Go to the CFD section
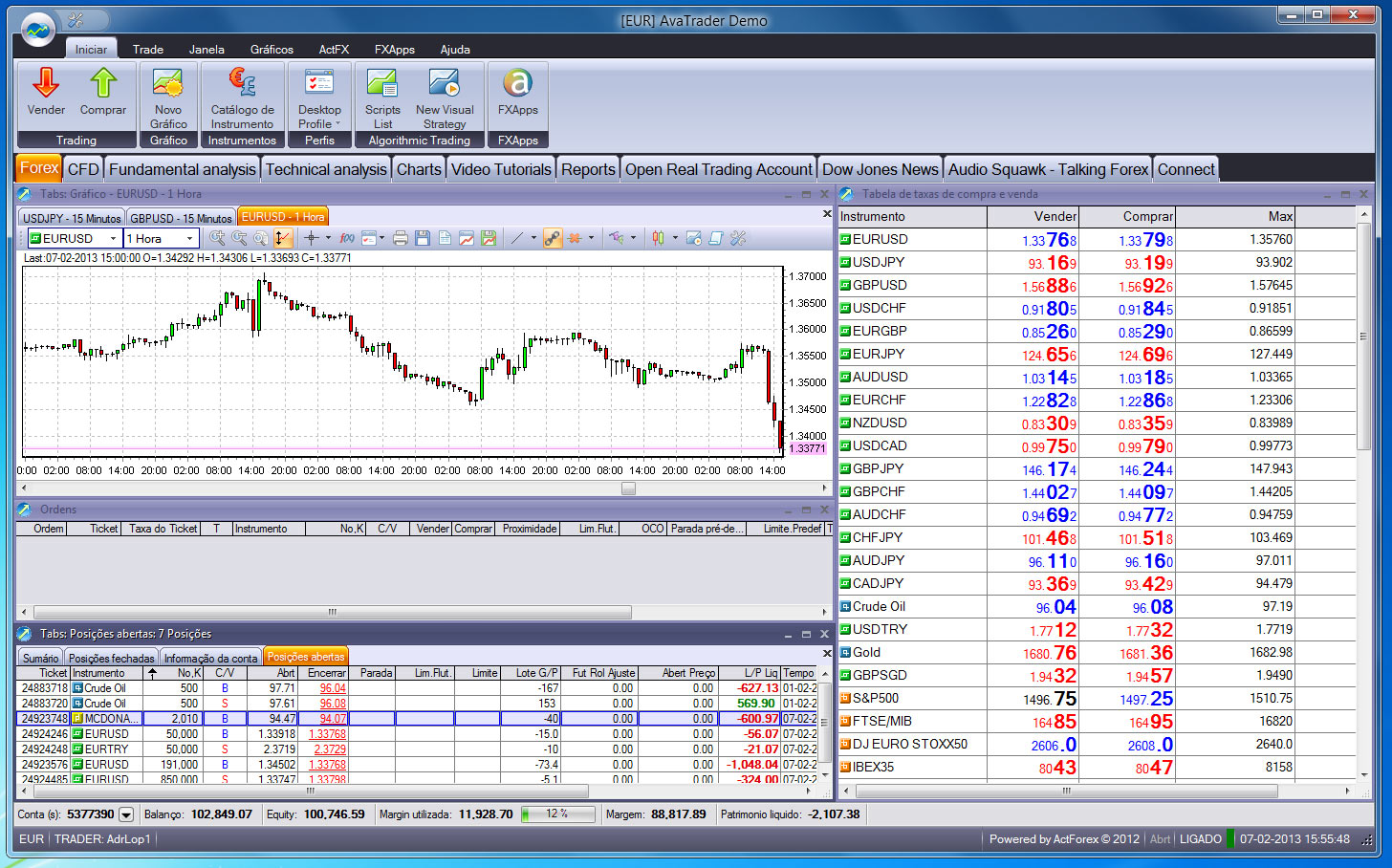 [83, 169]
